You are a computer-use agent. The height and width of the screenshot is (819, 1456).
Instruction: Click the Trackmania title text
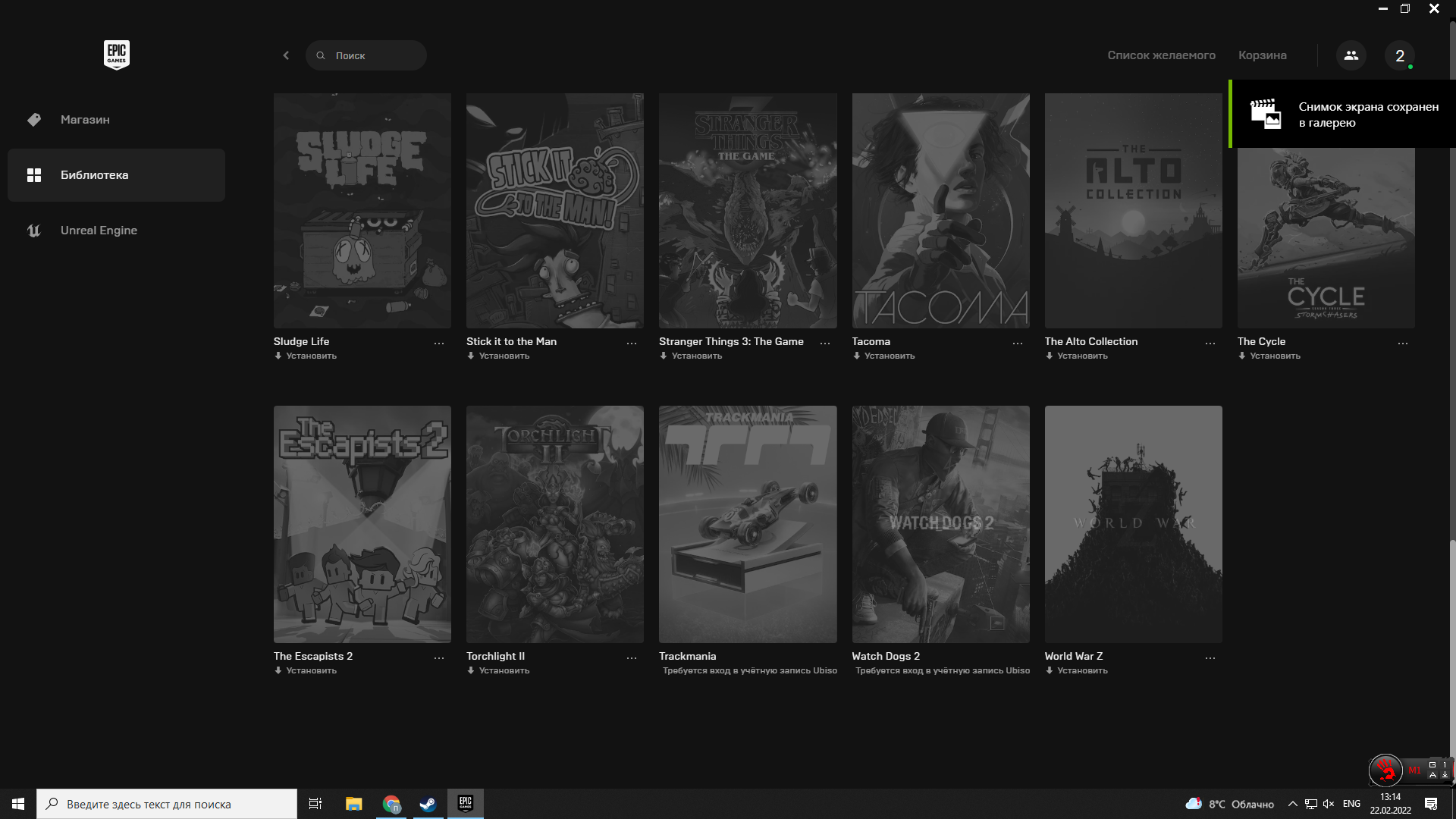(688, 656)
